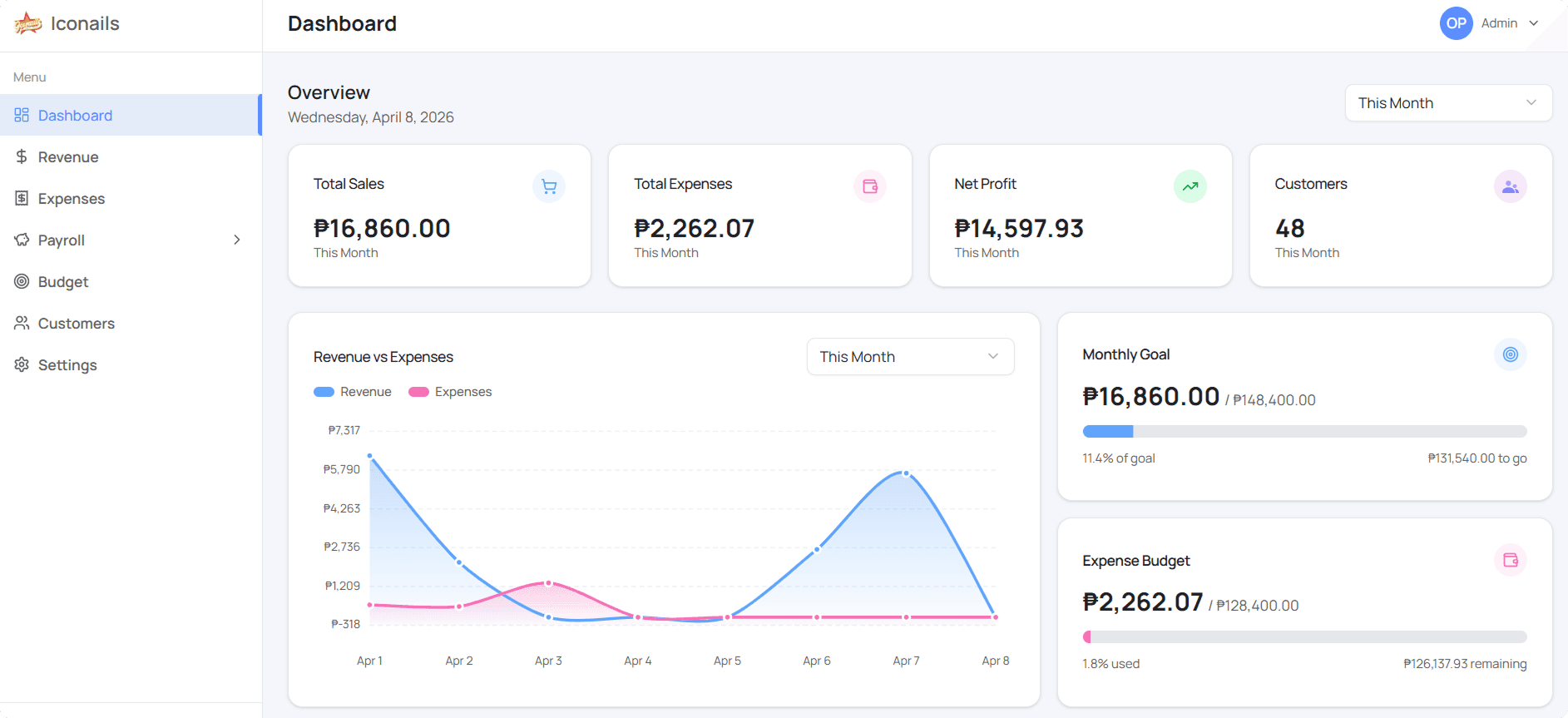Open the Overview period dropdown
This screenshot has height=718, width=1568.
coord(1447,103)
